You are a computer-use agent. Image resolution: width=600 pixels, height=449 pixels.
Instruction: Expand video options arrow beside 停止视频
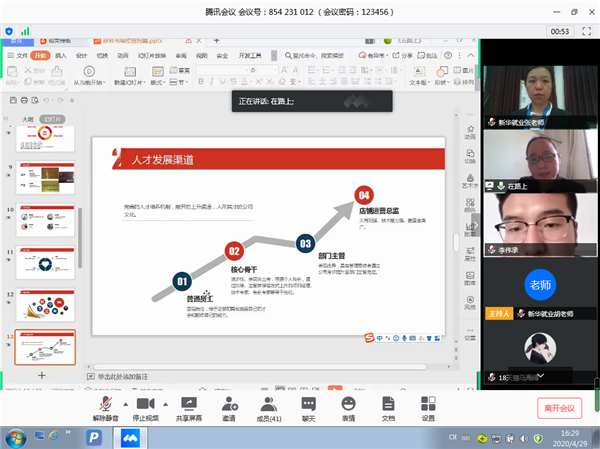[163, 401]
